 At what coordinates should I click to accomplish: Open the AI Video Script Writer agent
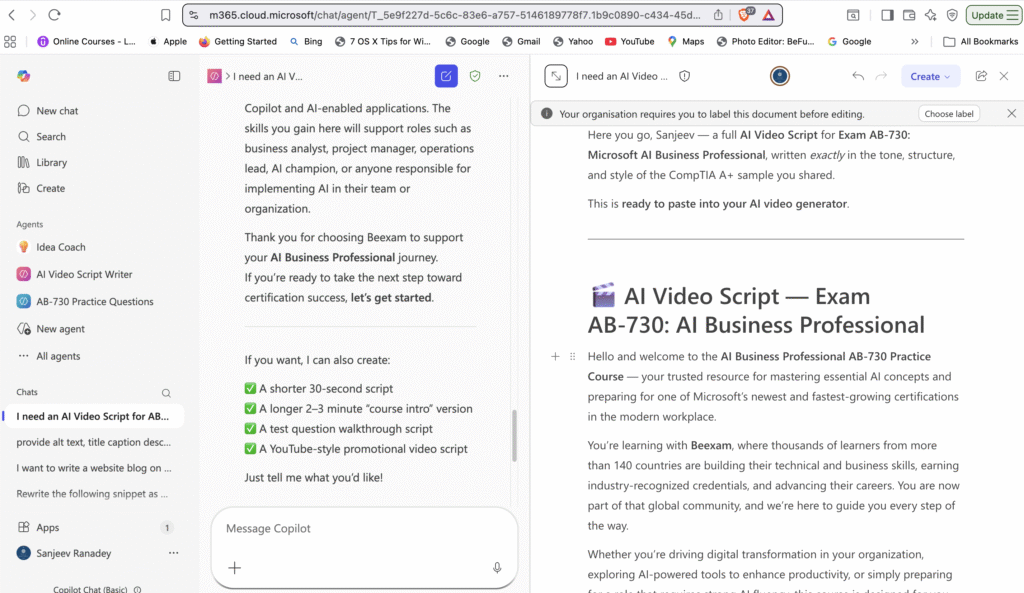click(x=83, y=273)
